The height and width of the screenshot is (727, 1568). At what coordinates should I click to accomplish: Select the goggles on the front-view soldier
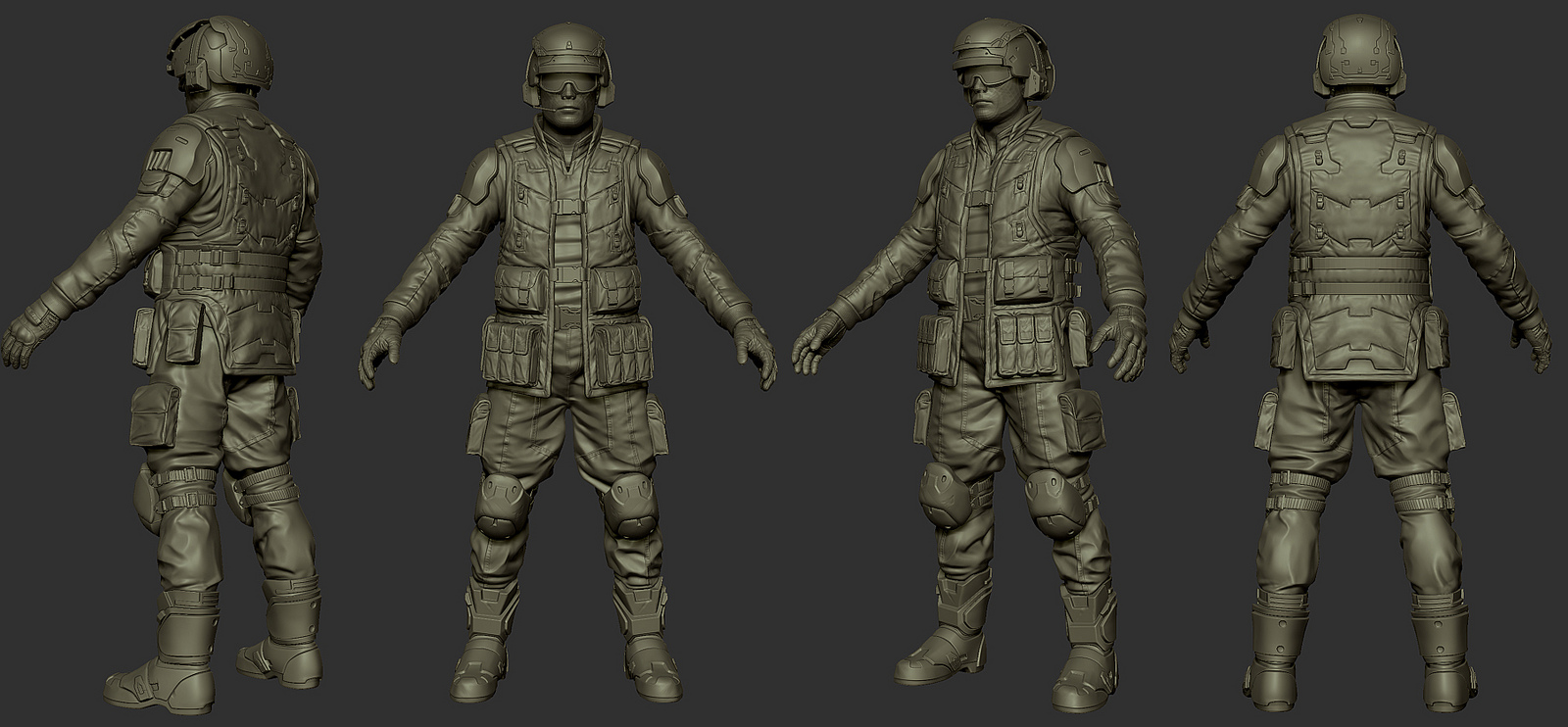pos(567,87)
